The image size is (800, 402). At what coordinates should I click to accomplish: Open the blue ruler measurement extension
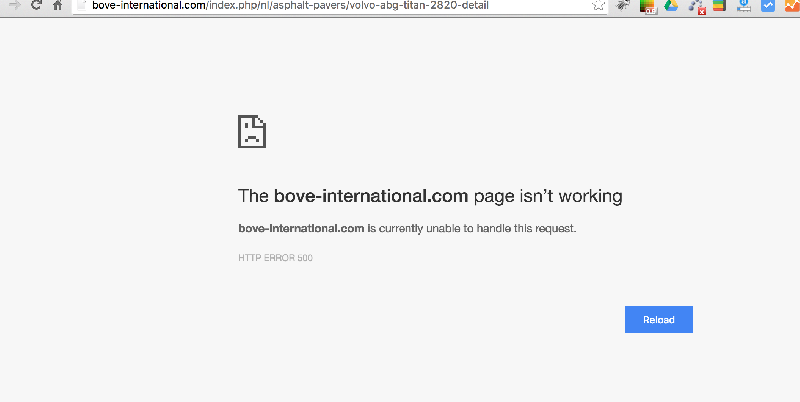[x=744, y=6]
